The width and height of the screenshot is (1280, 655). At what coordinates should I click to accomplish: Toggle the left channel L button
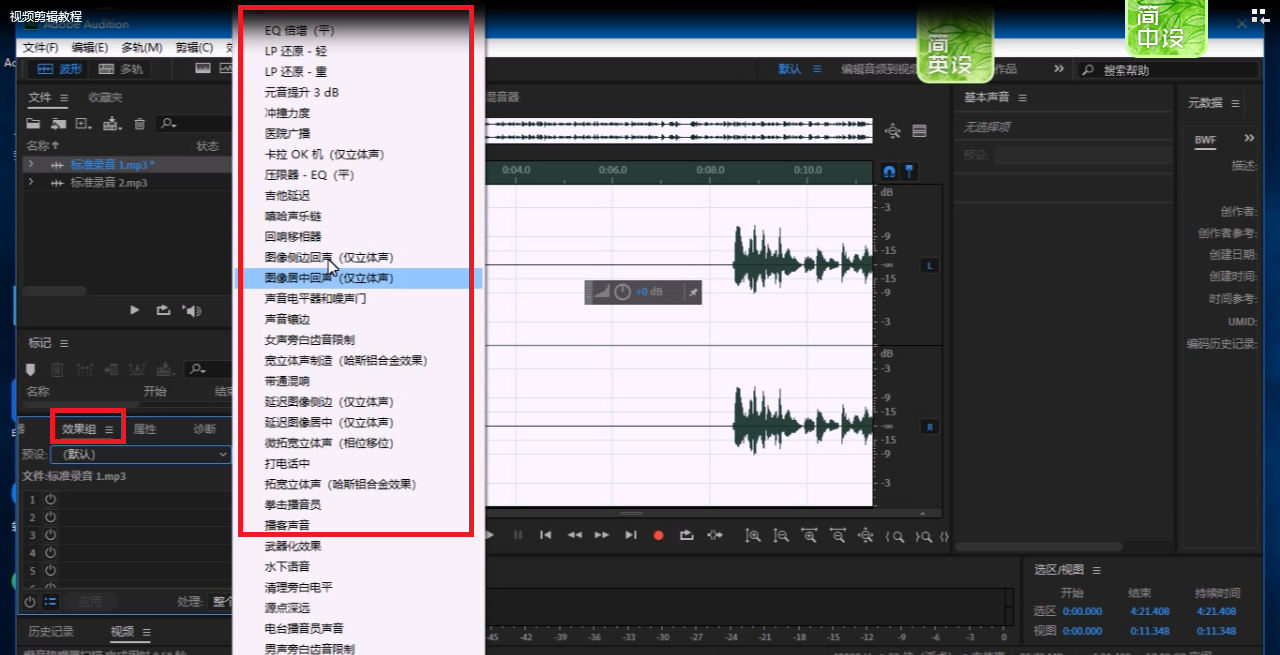(930, 265)
